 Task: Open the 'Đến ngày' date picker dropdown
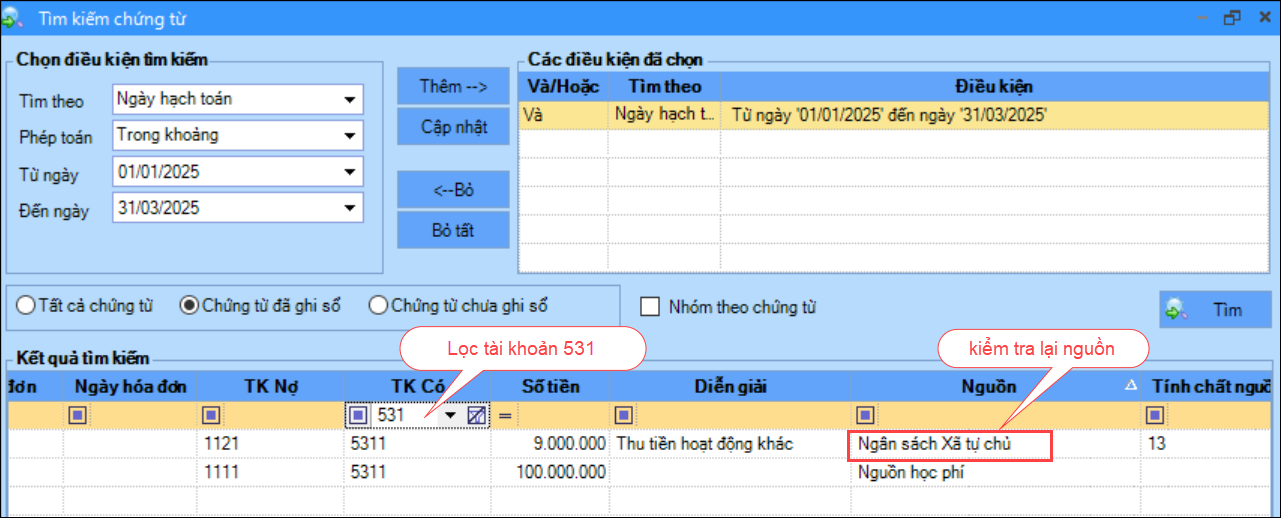click(x=350, y=208)
